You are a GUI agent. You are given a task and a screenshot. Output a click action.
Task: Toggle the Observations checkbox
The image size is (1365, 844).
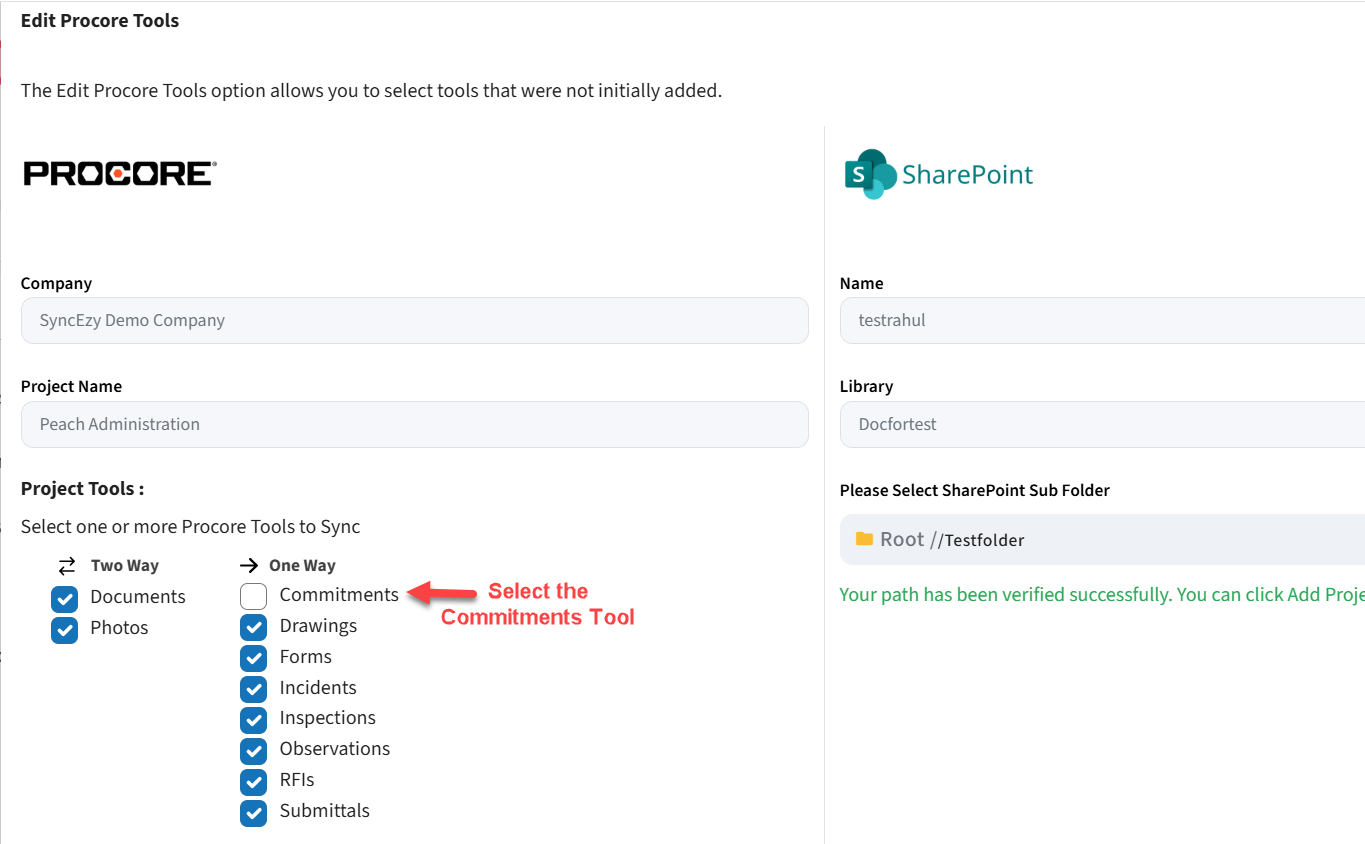pyautogui.click(x=254, y=750)
